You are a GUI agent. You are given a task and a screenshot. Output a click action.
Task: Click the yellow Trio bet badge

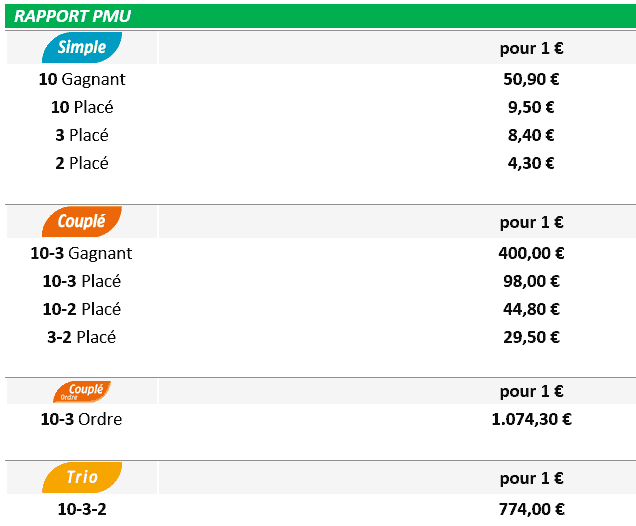point(82,477)
